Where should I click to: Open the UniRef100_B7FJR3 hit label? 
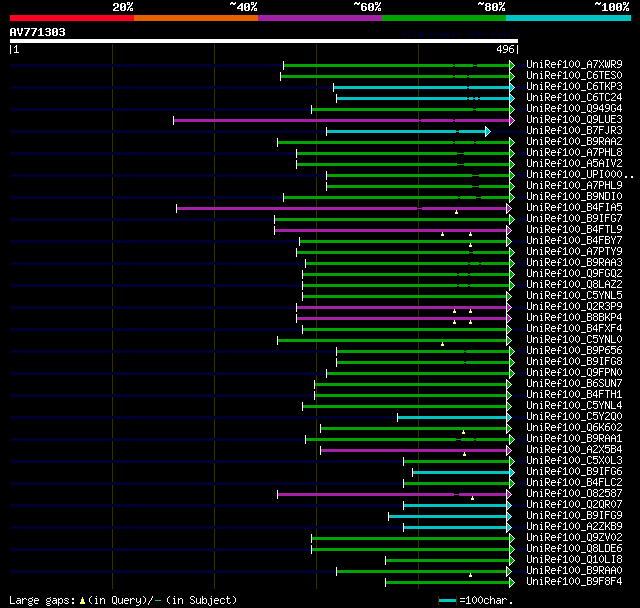coord(574,131)
